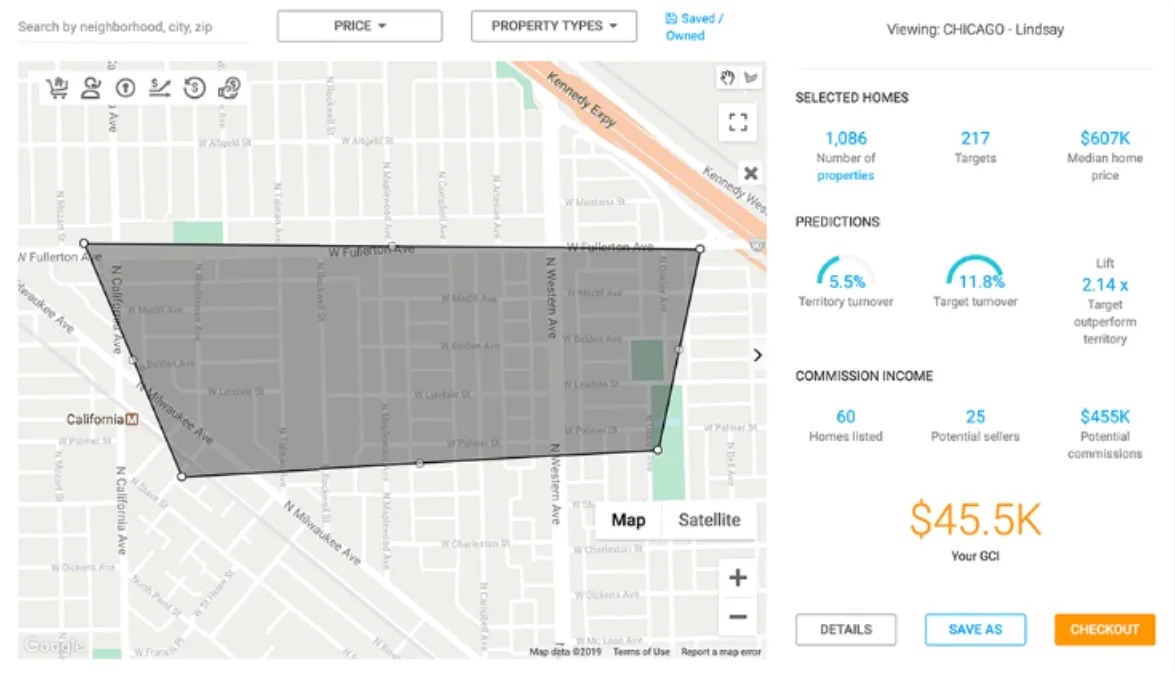Remove the drawn territory with the X icon
The image size is (1175, 675).
(x=750, y=172)
